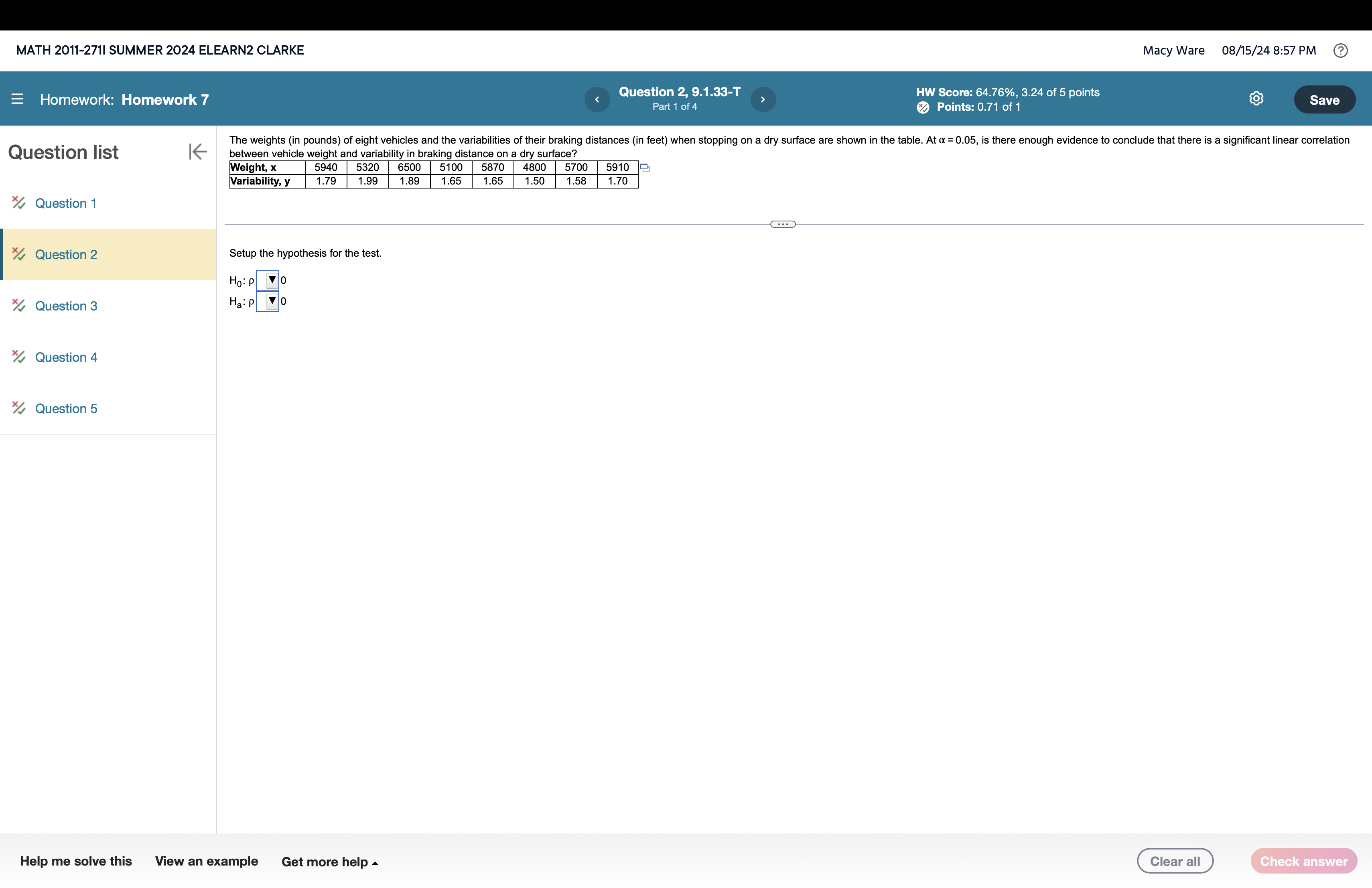1372x888 pixels.
Task: Open the Ha hypothesis dropdown
Action: click(268, 301)
